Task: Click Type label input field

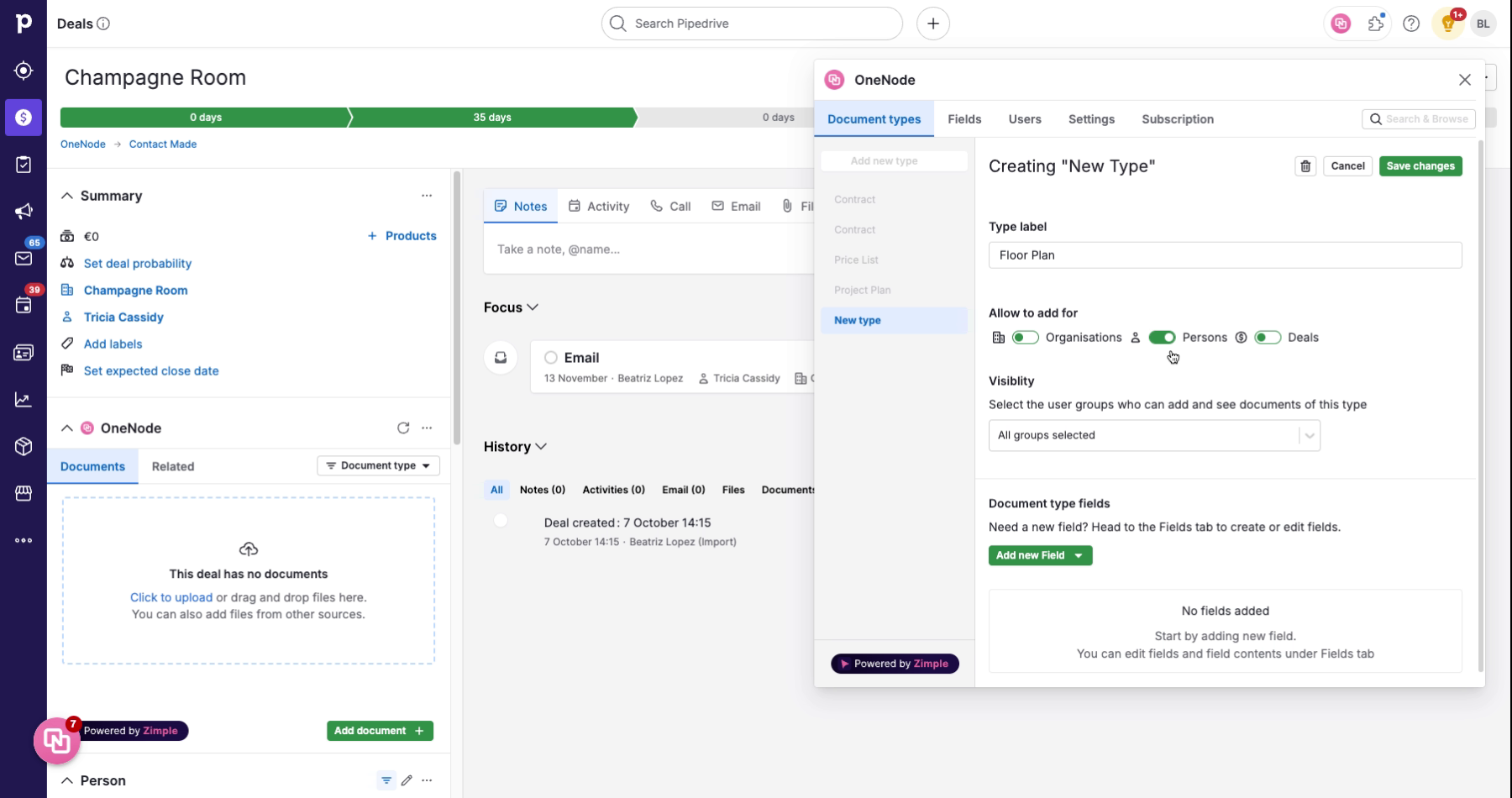Action: (1225, 255)
